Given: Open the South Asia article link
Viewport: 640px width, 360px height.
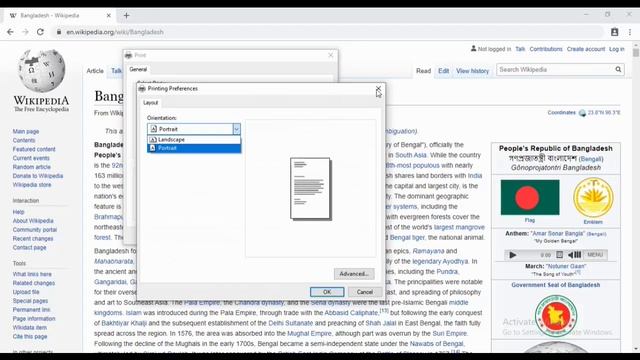Looking at the screenshot, I should point(411,155).
